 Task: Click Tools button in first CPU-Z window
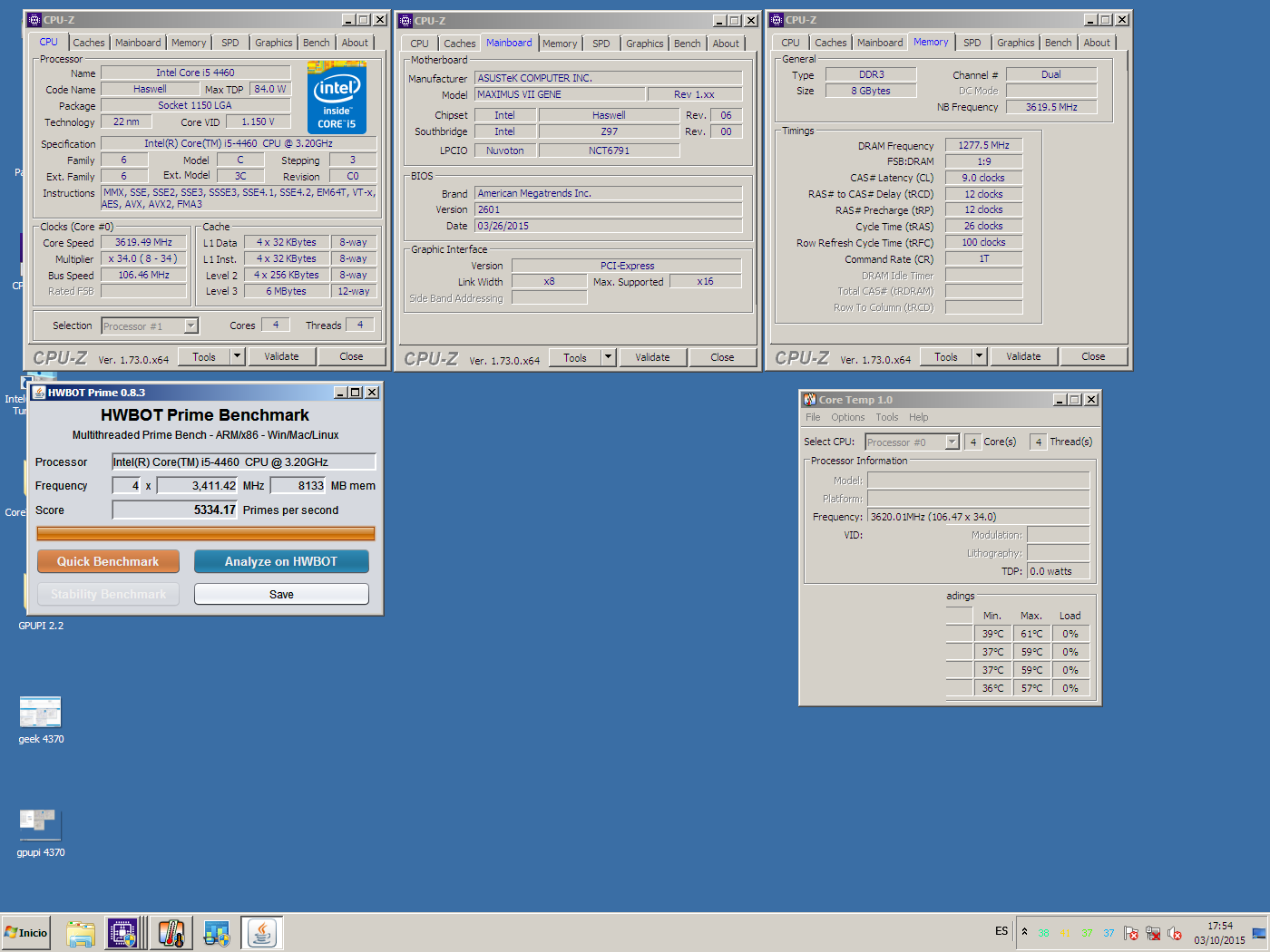click(204, 357)
